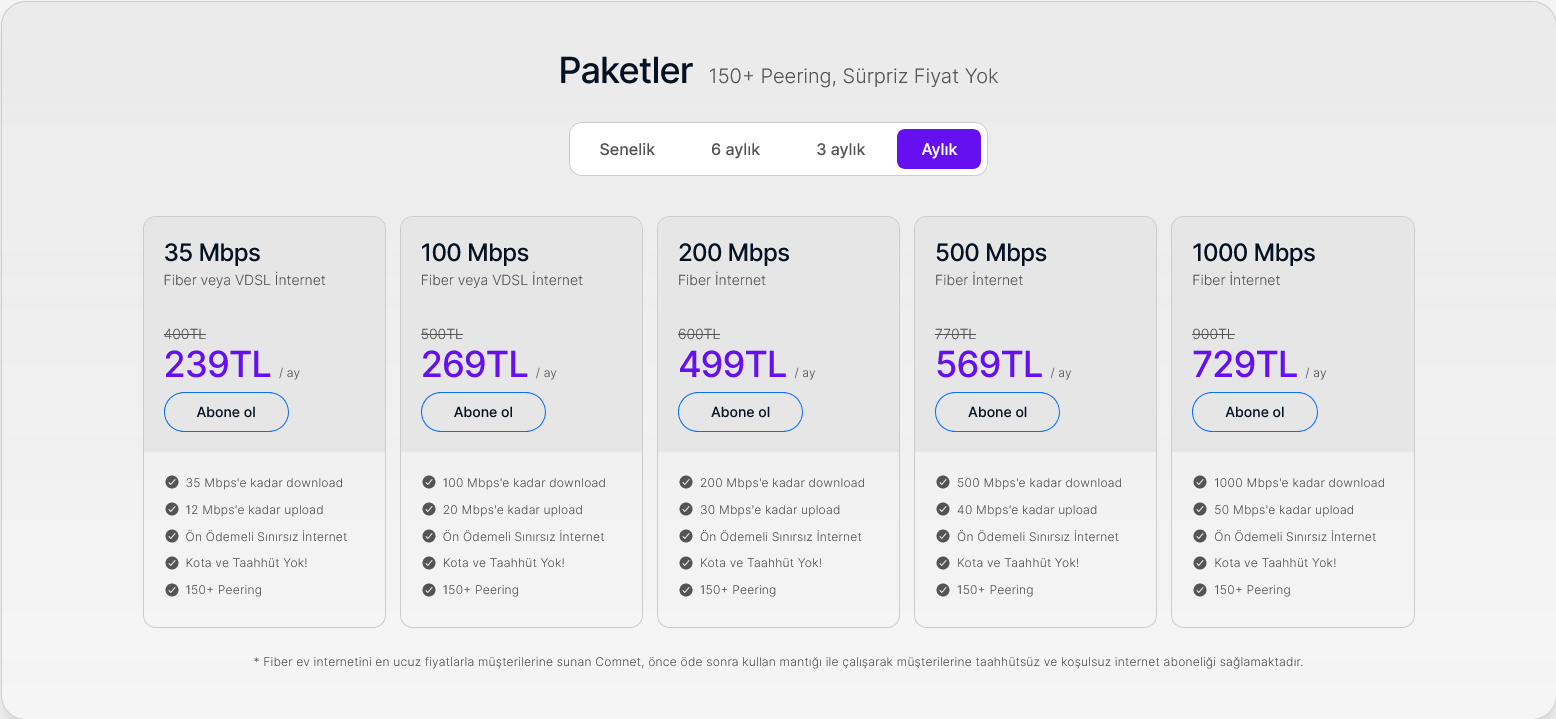Click check icon next to 50 Mbps'e kadar upload

[1200, 509]
